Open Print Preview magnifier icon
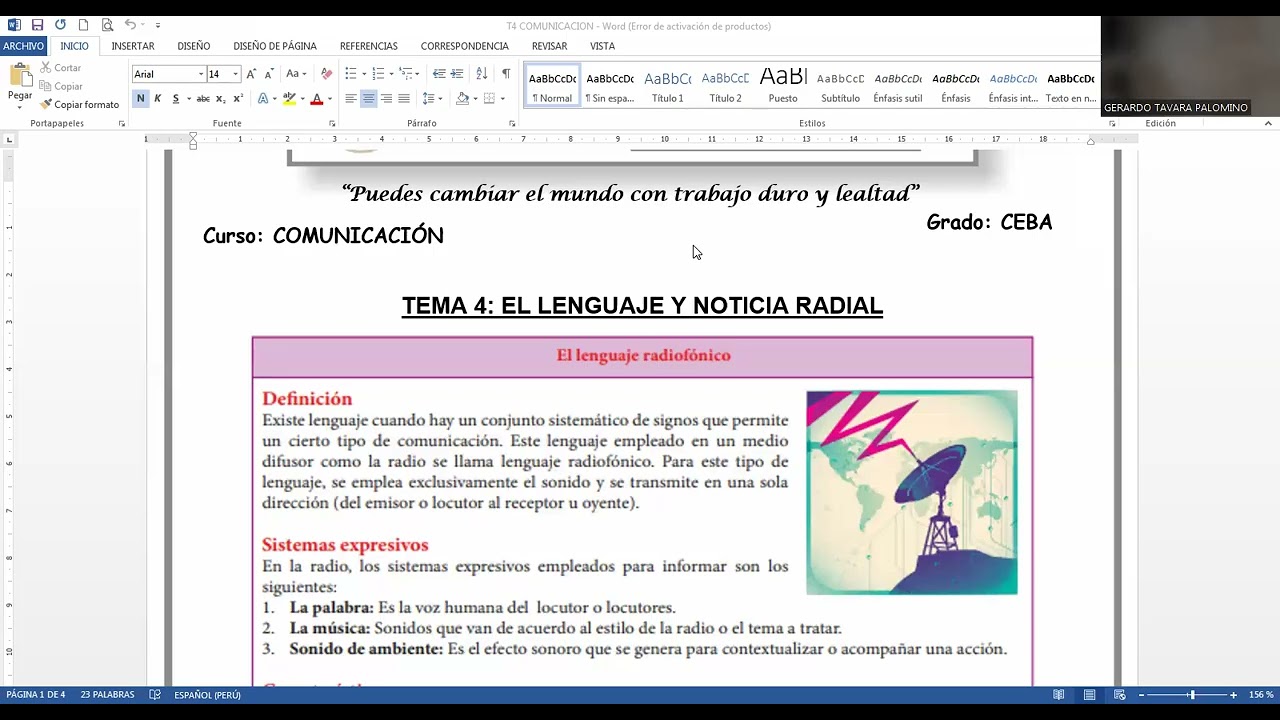The width and height of the screenshot is (1280, 720). pos(107,25)
